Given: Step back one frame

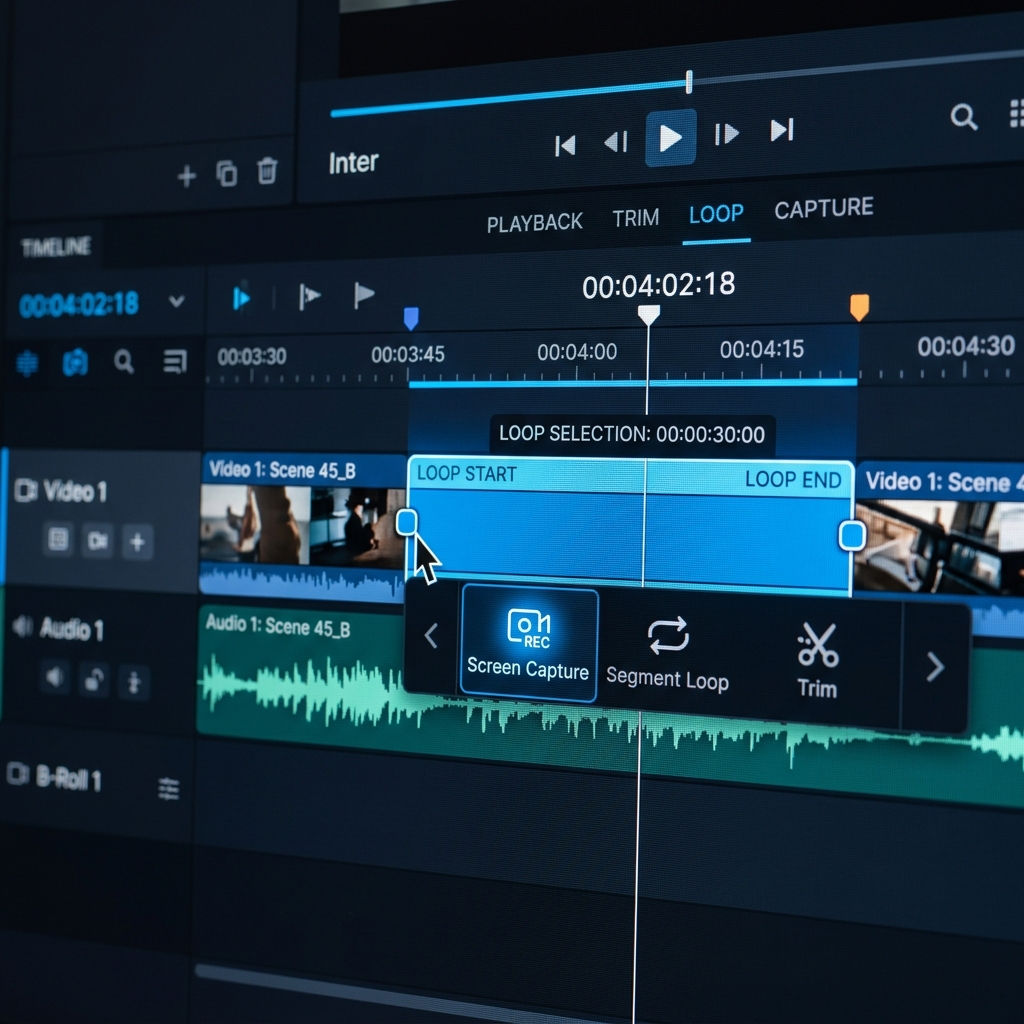Looking at the screenshot, I should 616,141.
